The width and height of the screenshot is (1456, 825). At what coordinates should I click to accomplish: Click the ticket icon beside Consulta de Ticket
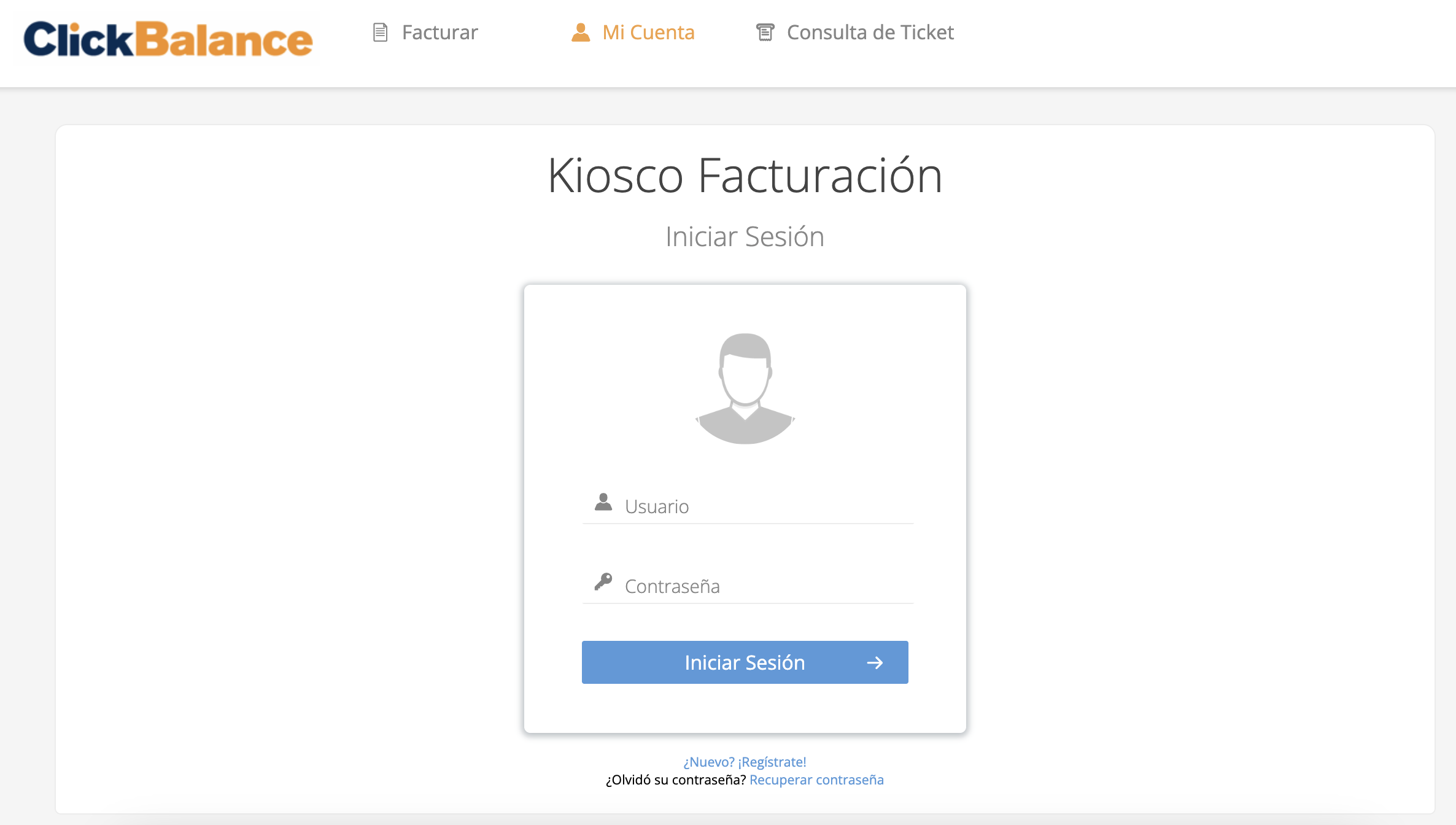(765, 33)
